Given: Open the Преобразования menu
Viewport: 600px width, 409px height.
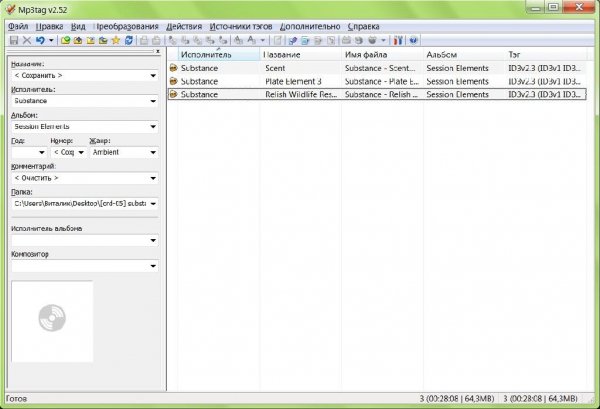Looking at the screenshot, I should 126,26.
